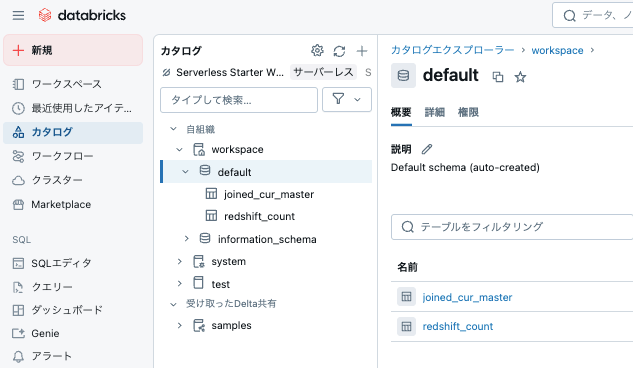This screenshot has width=633, height=368.
Task: Expand the information_schema node
Action: tap(187, 239)
